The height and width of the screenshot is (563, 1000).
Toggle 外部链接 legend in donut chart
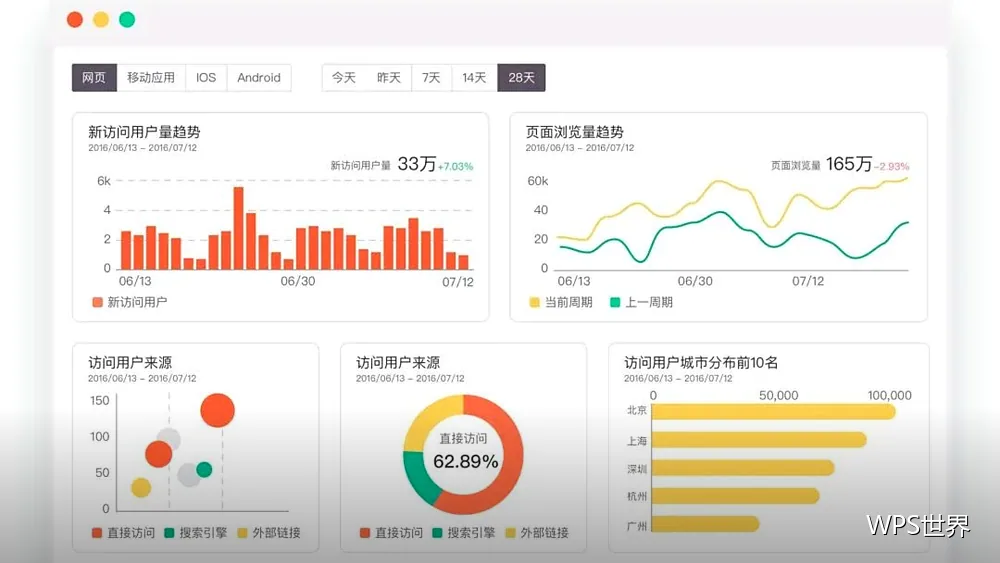pos(510,533)
